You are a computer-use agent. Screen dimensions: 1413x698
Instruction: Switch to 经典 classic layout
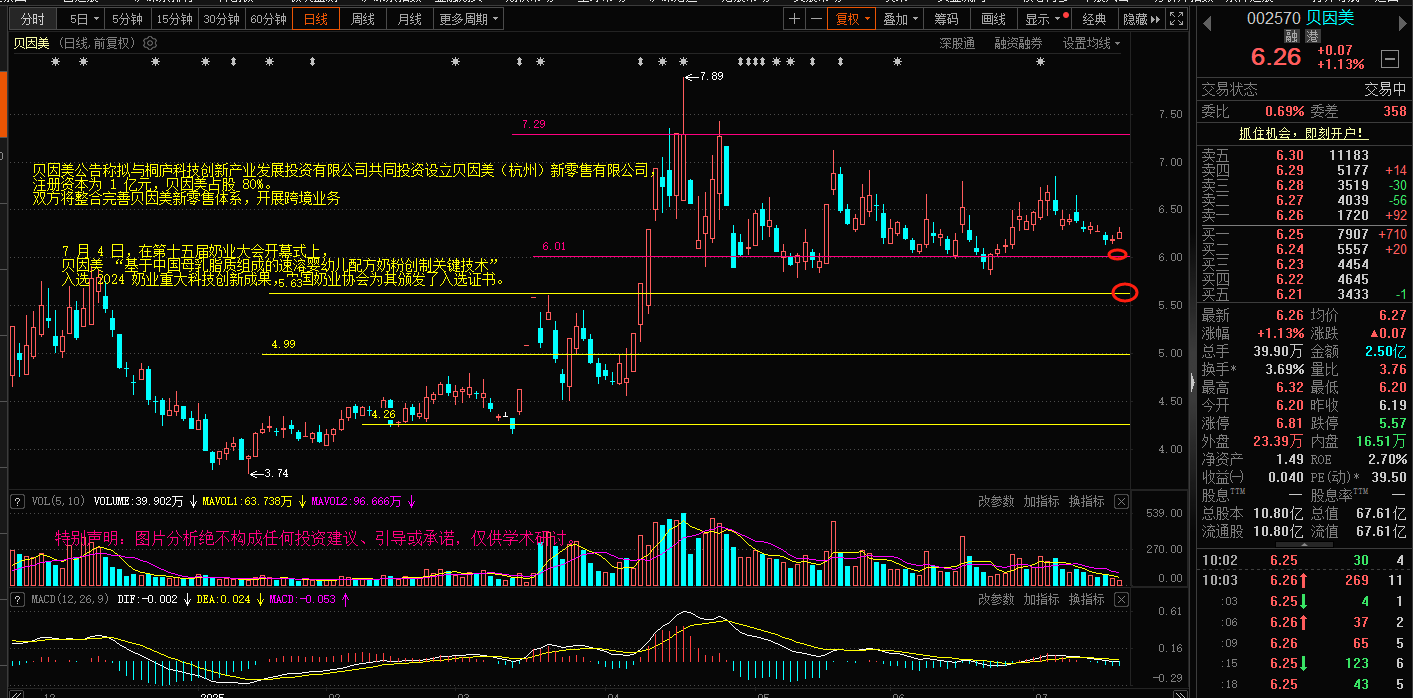click(1094, 19)
